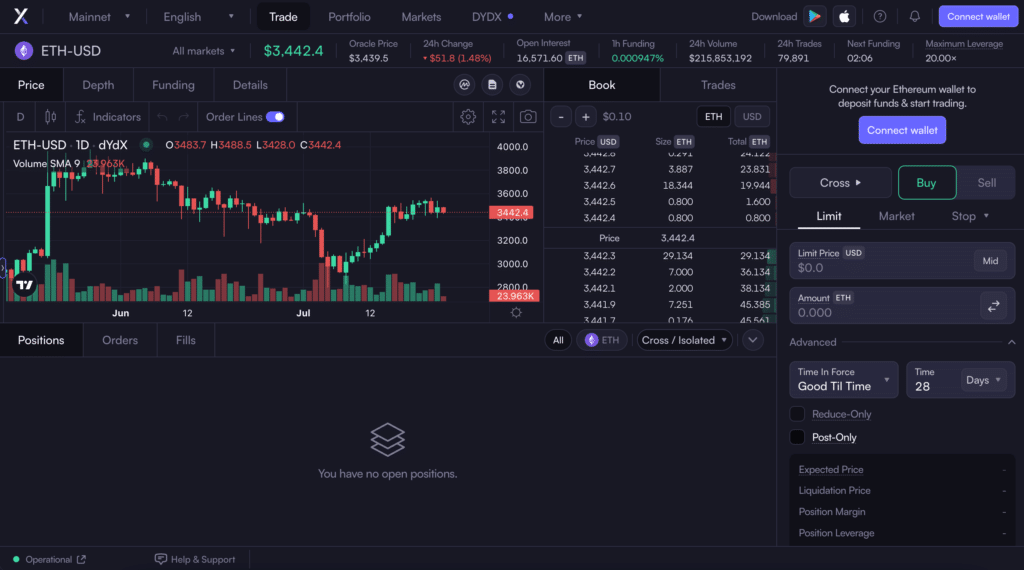This screenshot has height=570, width=1024.
Task: Collapse Advanced options section
Action: 1011,342
